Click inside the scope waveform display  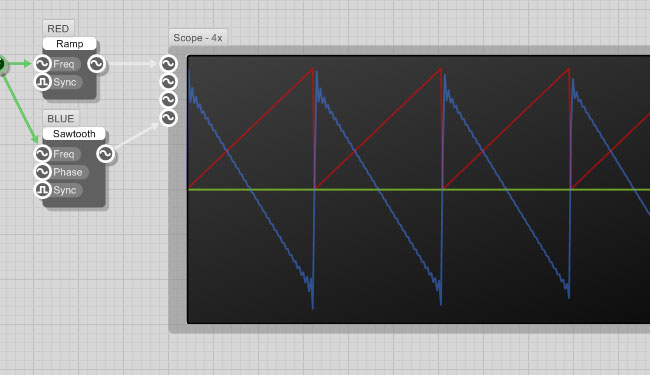(x=419, y=189)
